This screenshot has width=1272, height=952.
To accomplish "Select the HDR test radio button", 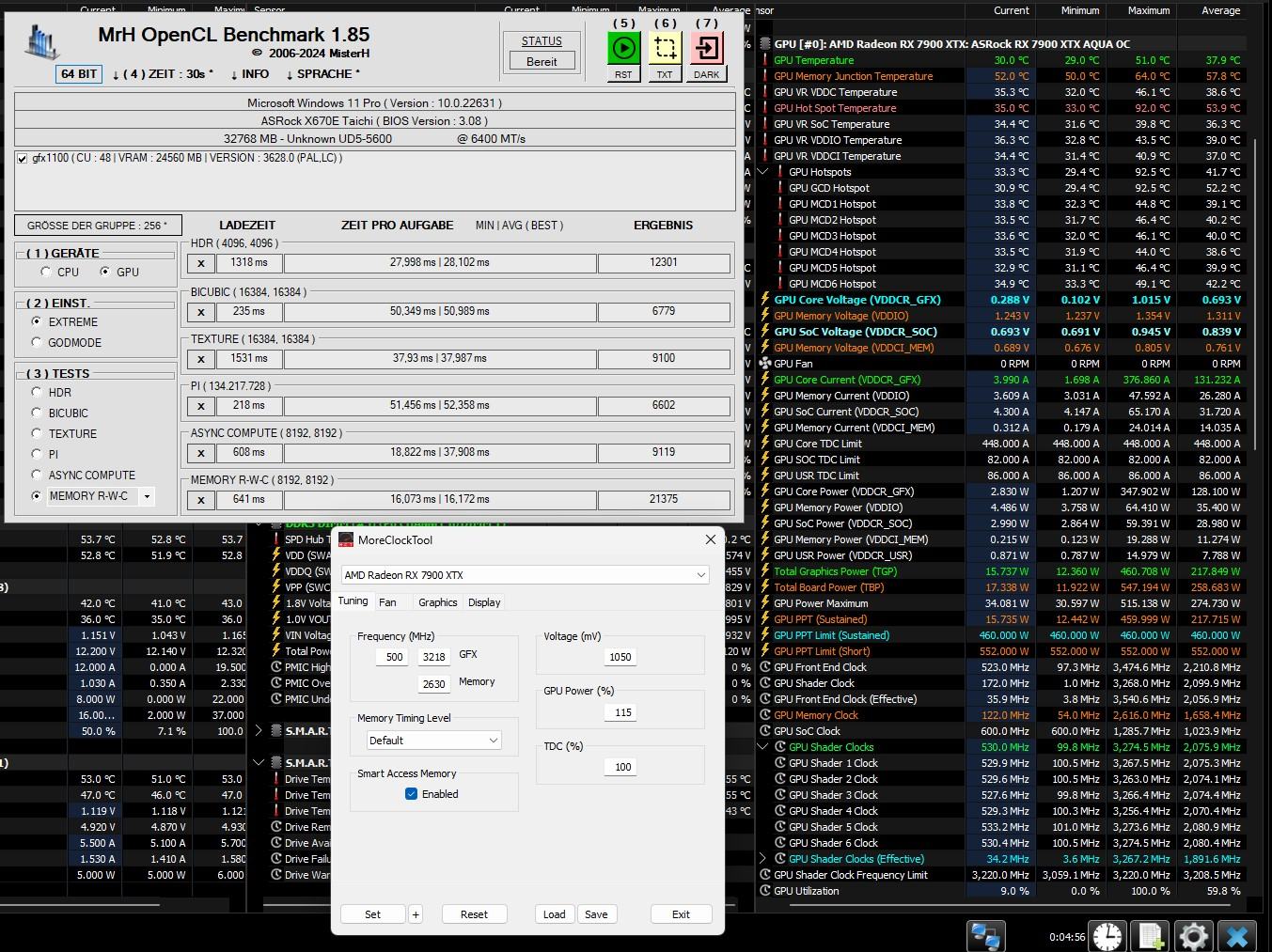I will [37, 392].
